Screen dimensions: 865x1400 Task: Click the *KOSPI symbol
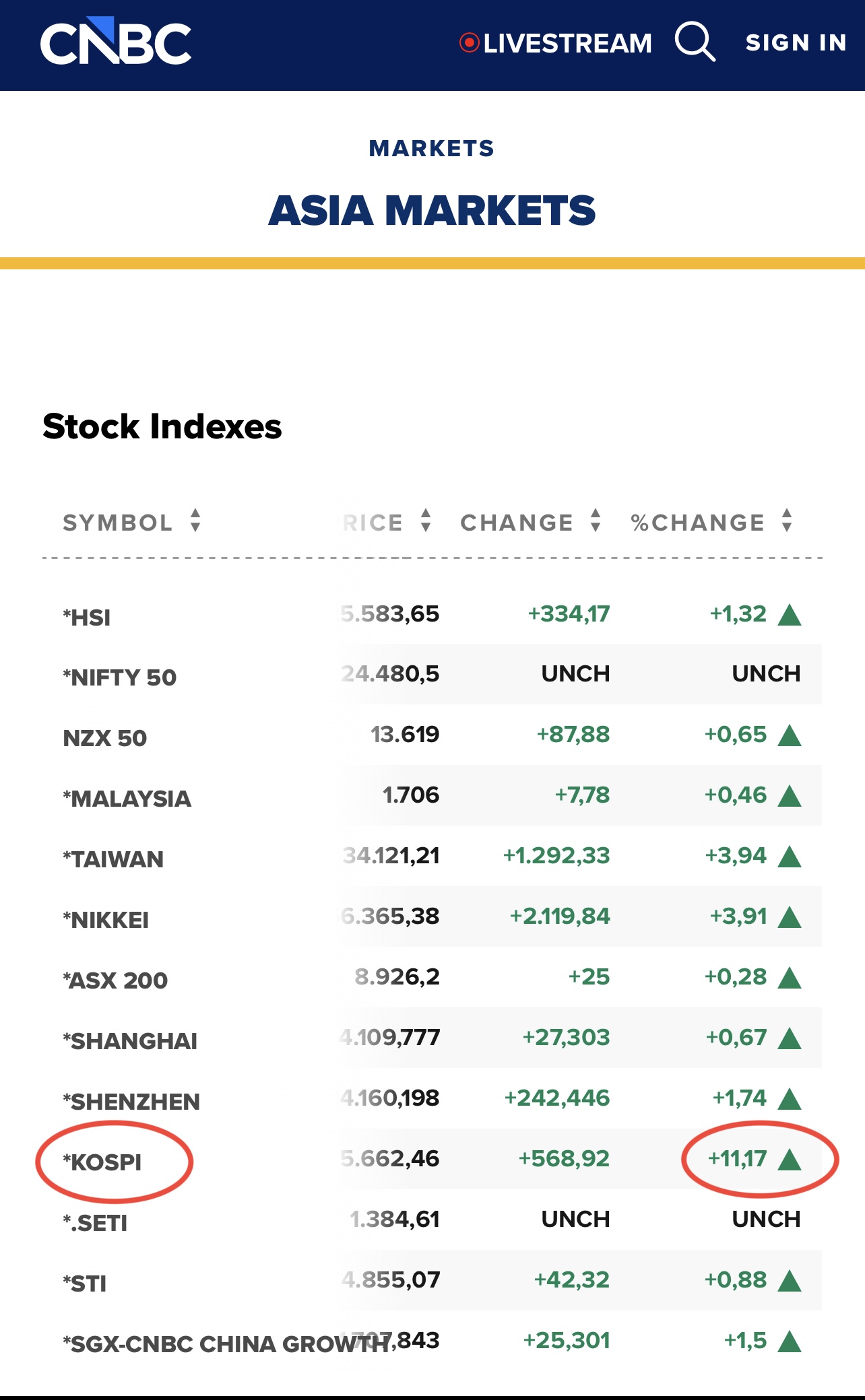[x=102, y=1162]
